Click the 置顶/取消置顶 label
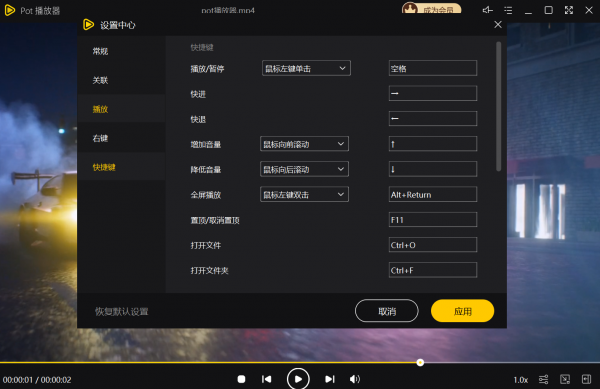This screenshot has width=600, height=389. (x=215, y=220)
